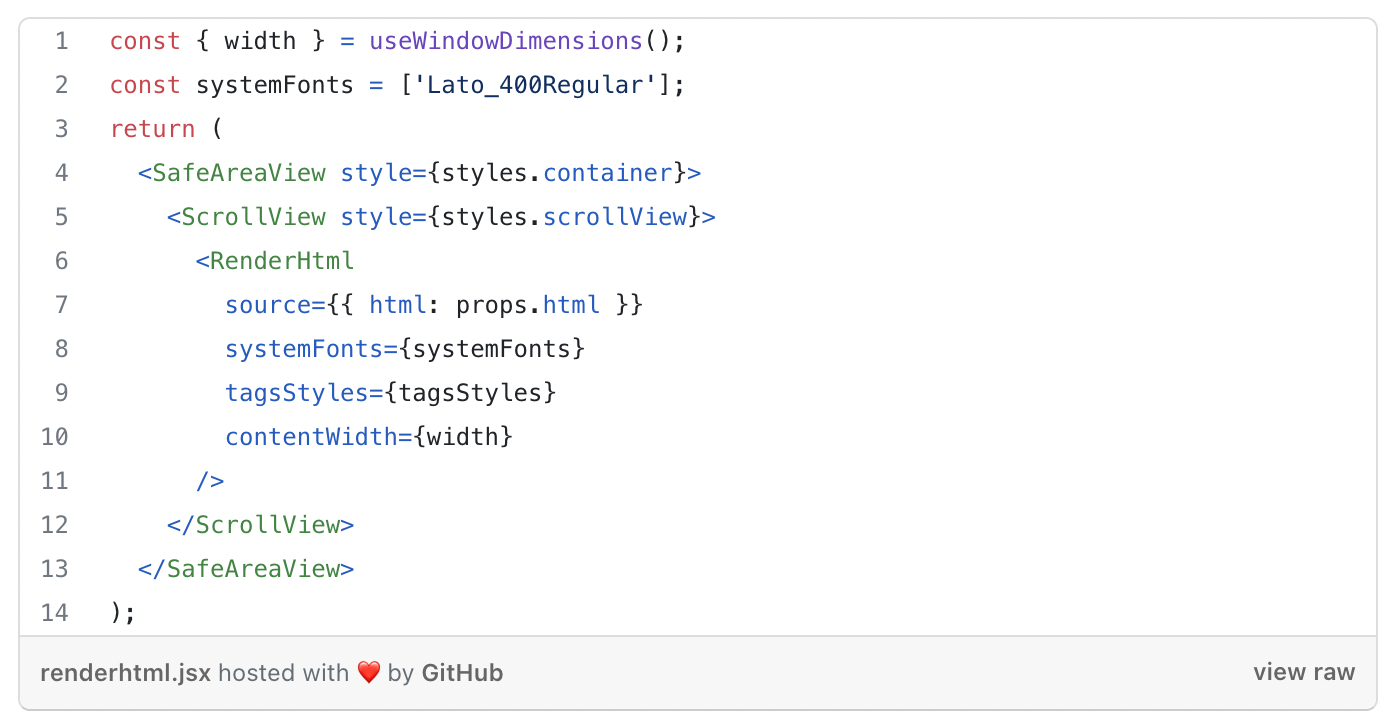Select line number 1
Viewport: 1398px width, 724px height.
(x=62, y=41)
